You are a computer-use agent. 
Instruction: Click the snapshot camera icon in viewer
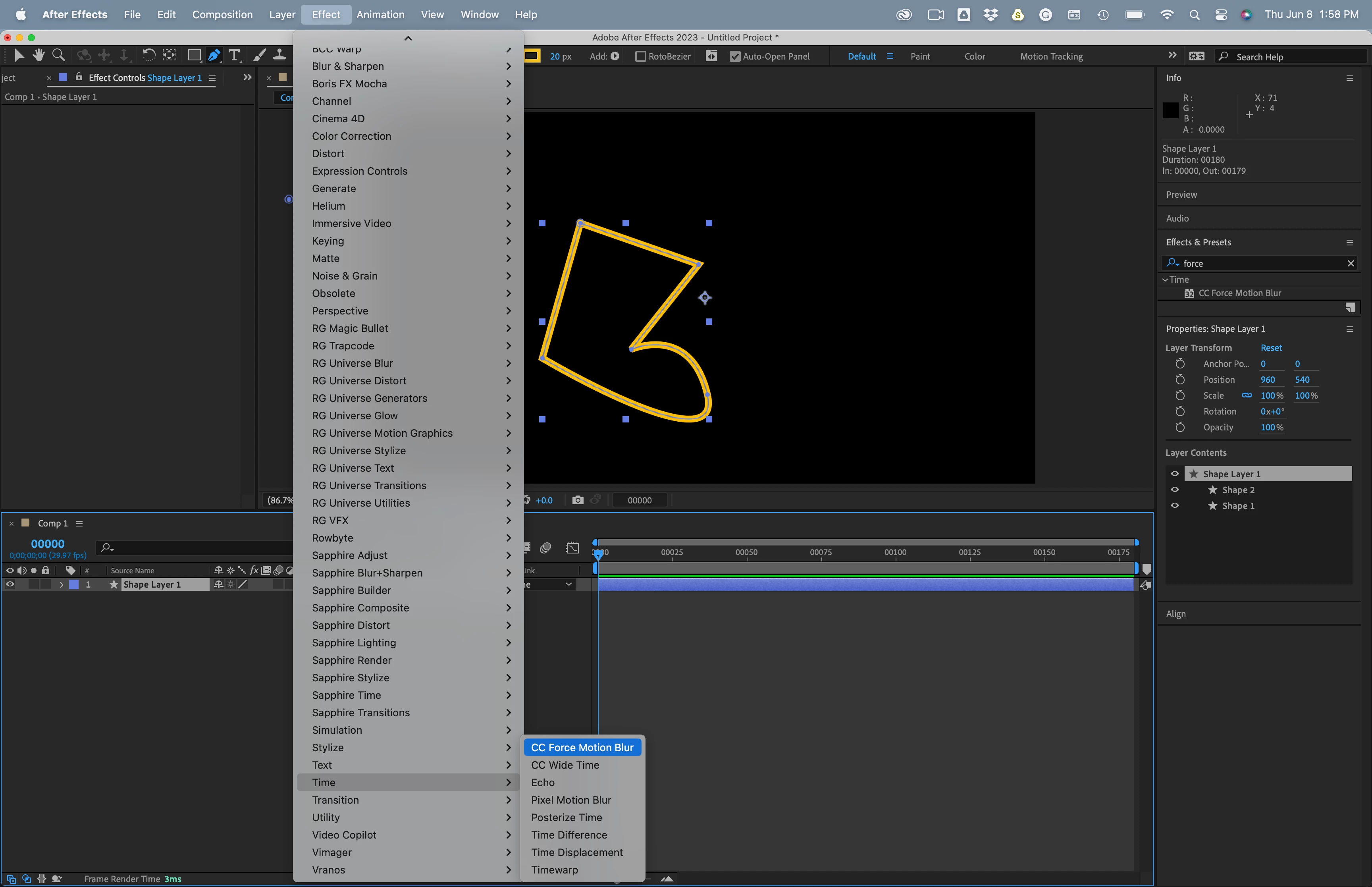click(x=578, y=500)
